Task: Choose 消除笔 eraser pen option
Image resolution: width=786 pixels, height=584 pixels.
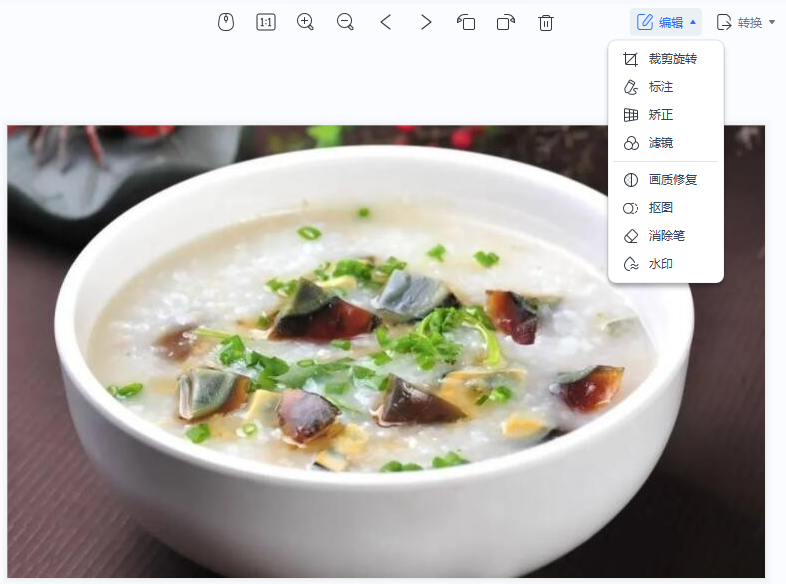Action: (666, 236)
